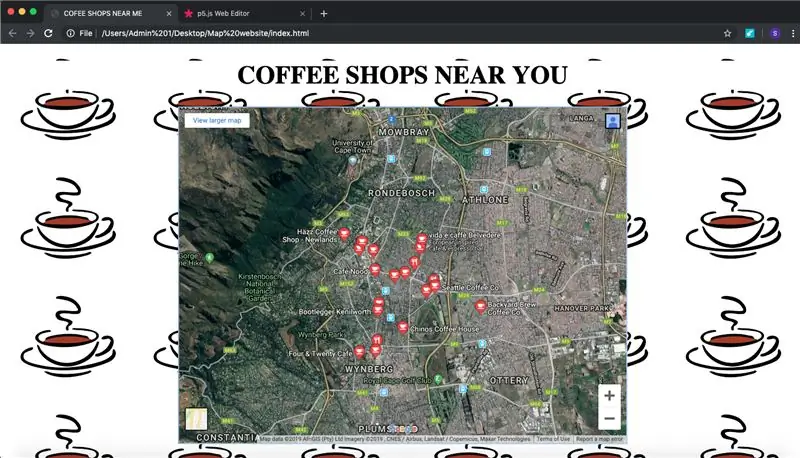This screenshot has width=800, height=458.
Task: Go back to the previous page
Action: pos(13,33)
